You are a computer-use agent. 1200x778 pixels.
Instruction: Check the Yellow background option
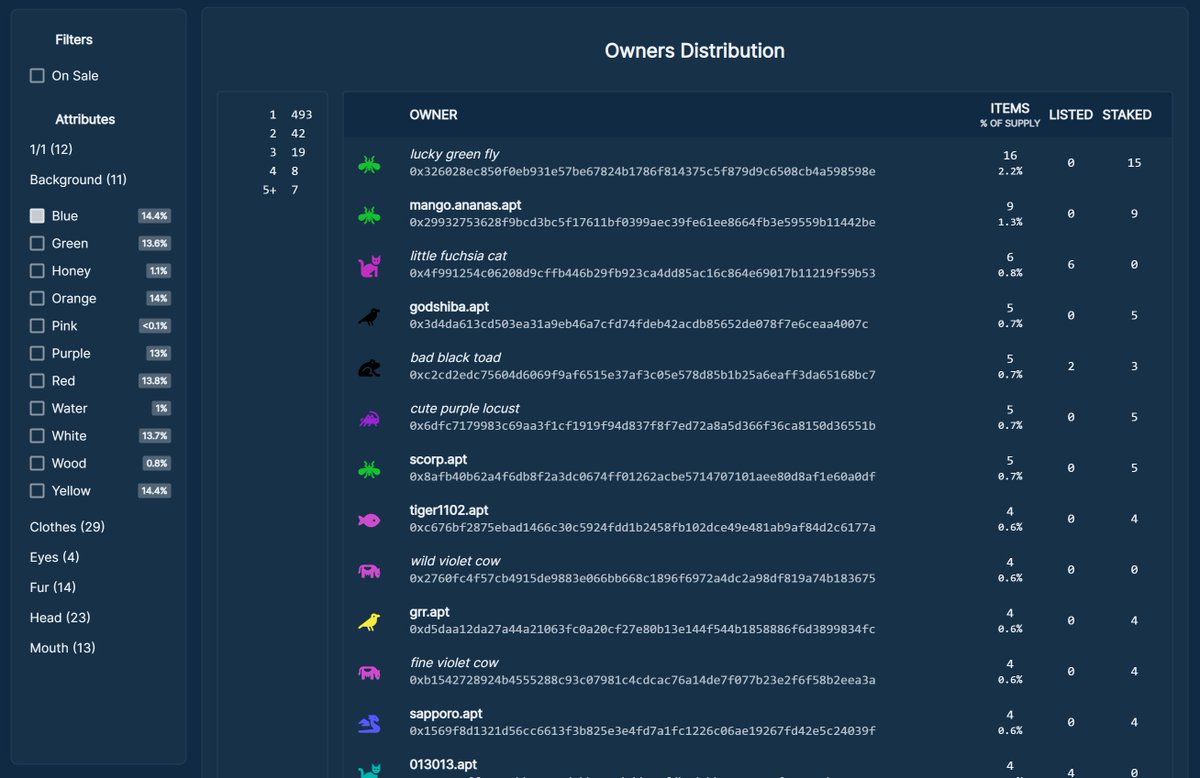click(37, 491)
